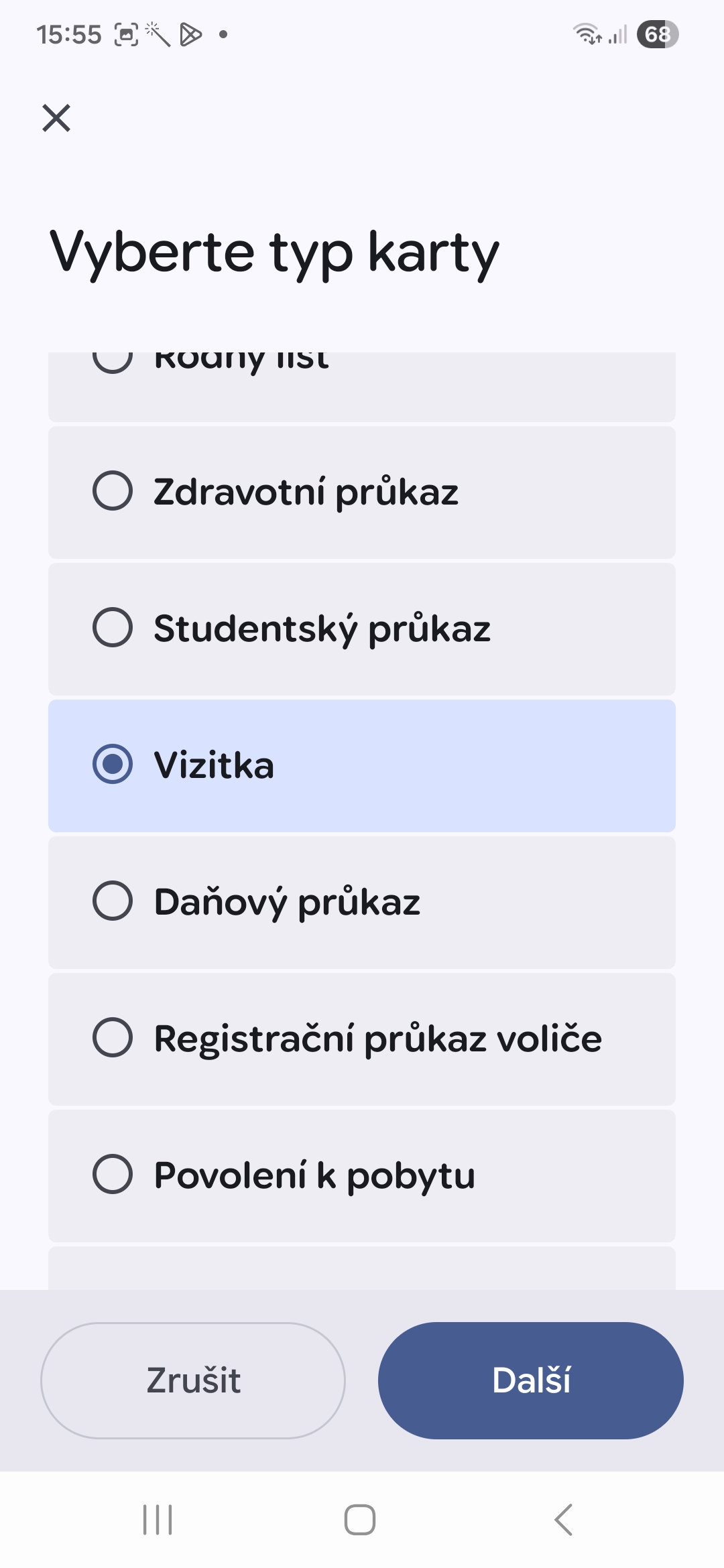Image resolution: width=724 pixels, height=1568 pixels.
Task: Close the card type dialog with X
Action: point(56,118)
